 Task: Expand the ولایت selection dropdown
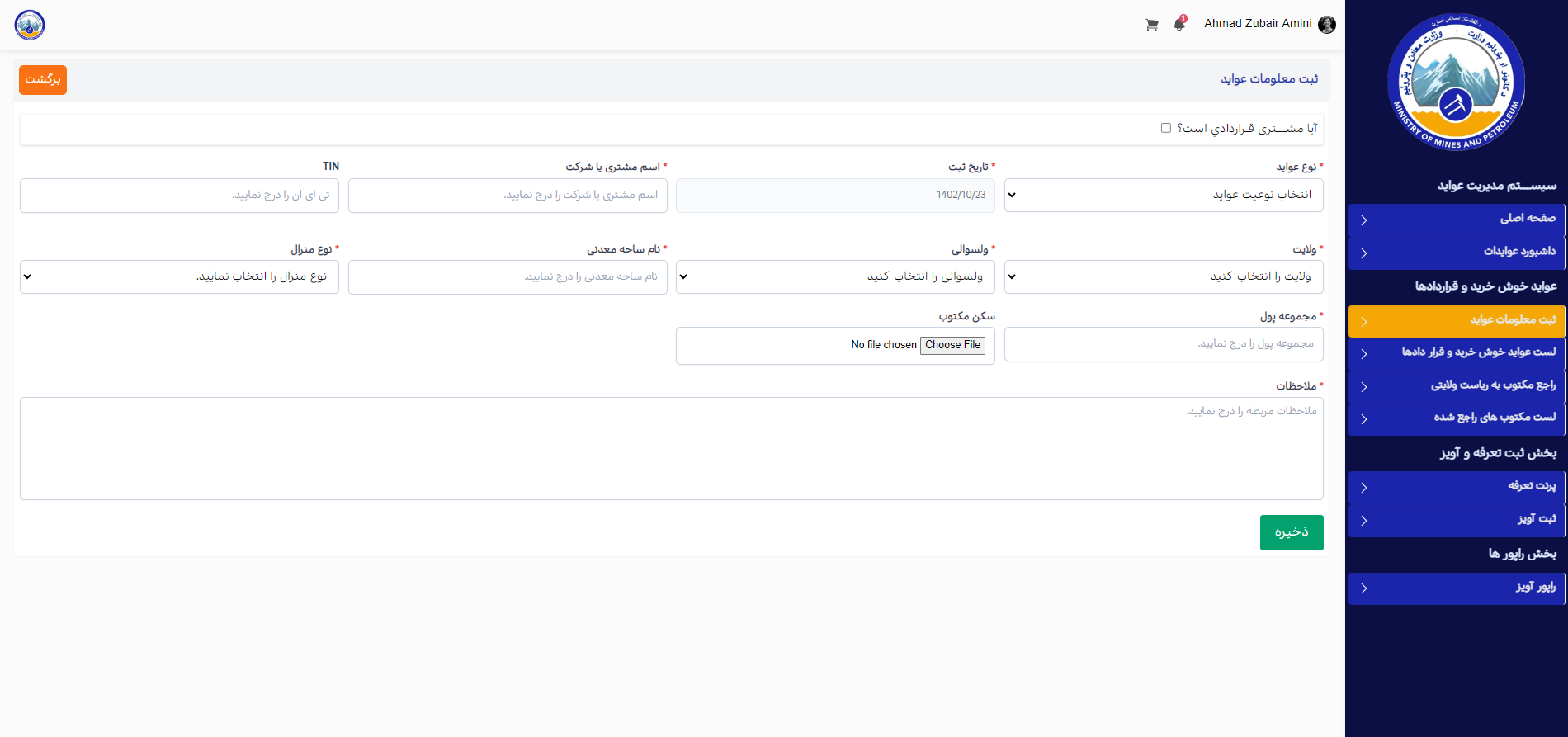(1163, 277)
